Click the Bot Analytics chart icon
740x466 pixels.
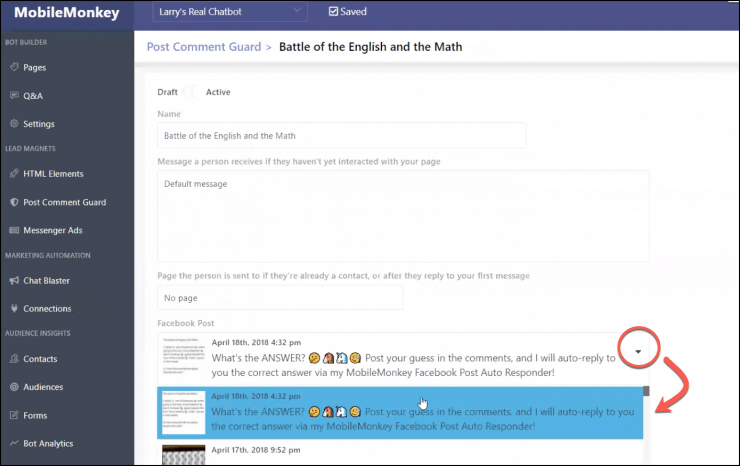14,443
